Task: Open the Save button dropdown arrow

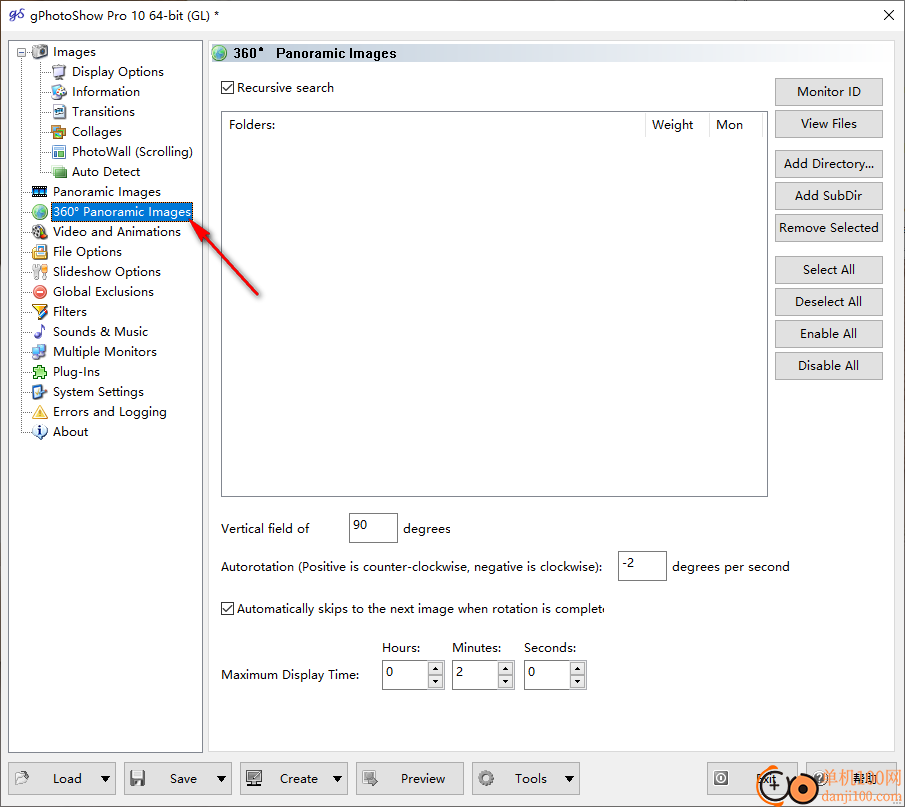Action: click(221, 779)
